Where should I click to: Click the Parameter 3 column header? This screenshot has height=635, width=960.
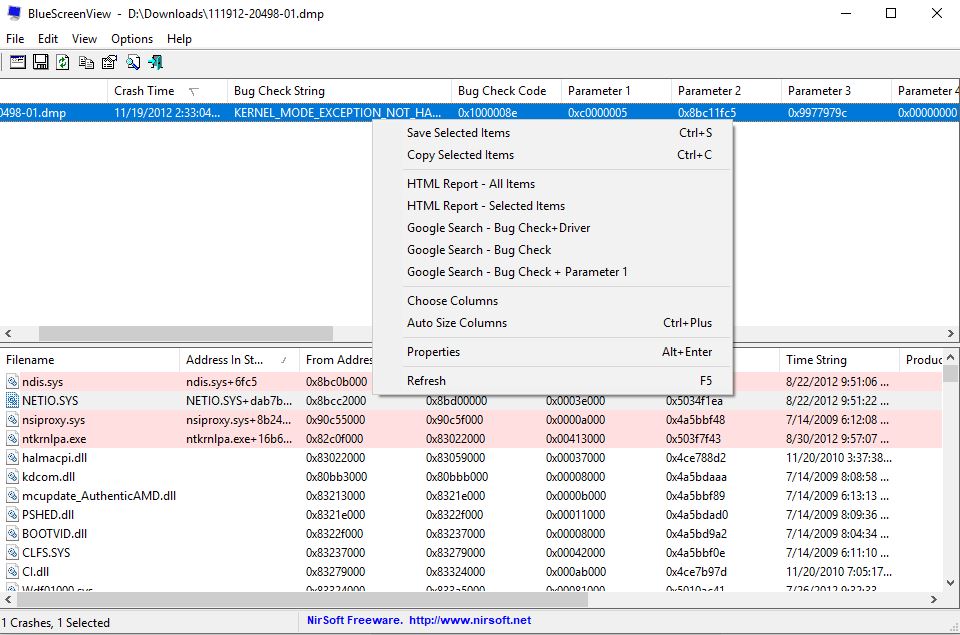tap(836, 91)
